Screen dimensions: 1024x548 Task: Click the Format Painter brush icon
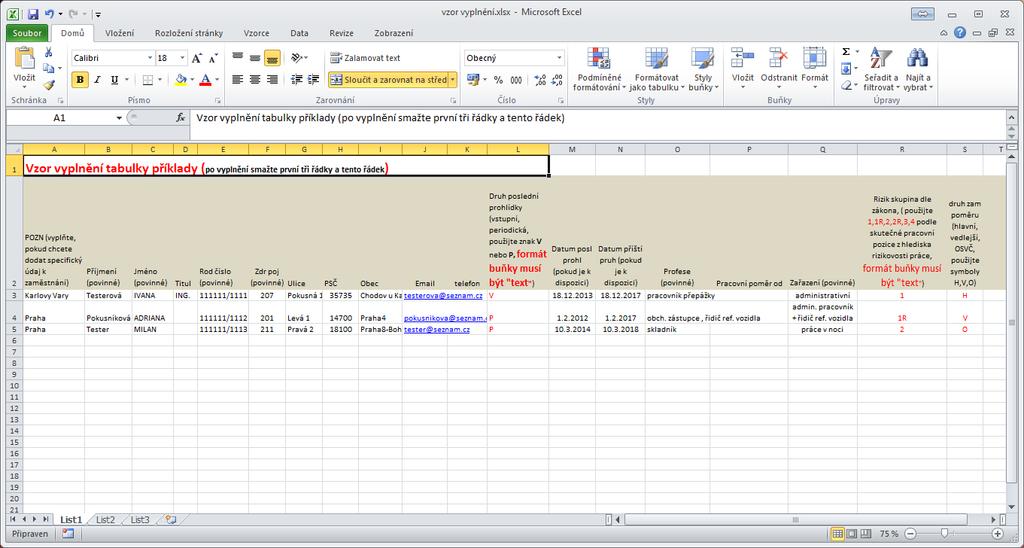[x=48, y=85]
